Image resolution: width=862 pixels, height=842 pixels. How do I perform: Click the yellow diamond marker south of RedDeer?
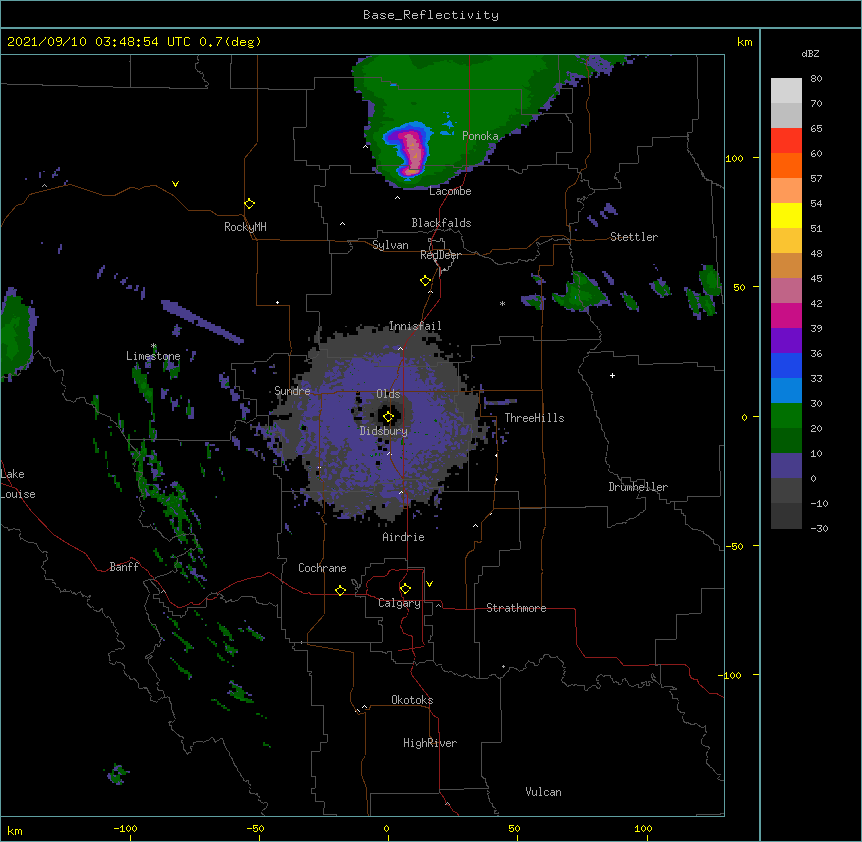tap(425, 281)
